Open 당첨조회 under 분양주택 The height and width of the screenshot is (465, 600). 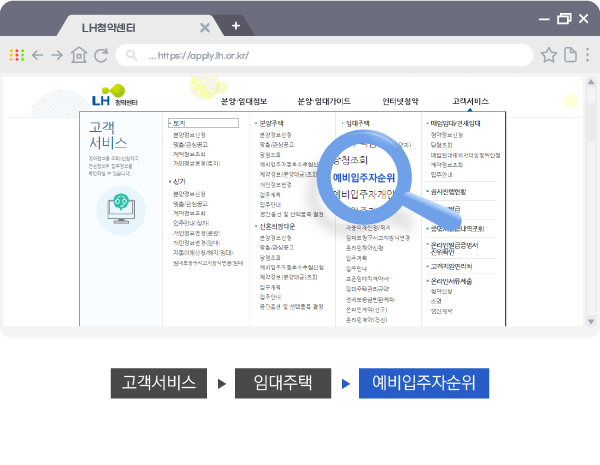point(270,155)
